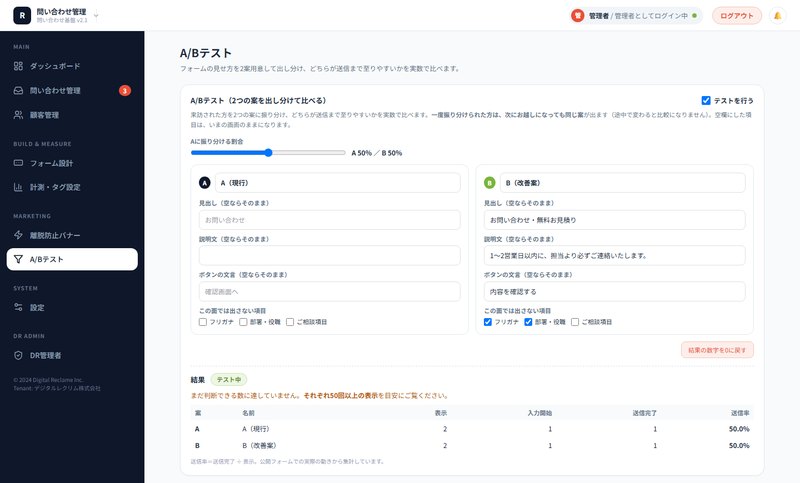Click the ダッシュボード grid icon
Screen dimensions: 800x483
[x=18, y=66]
